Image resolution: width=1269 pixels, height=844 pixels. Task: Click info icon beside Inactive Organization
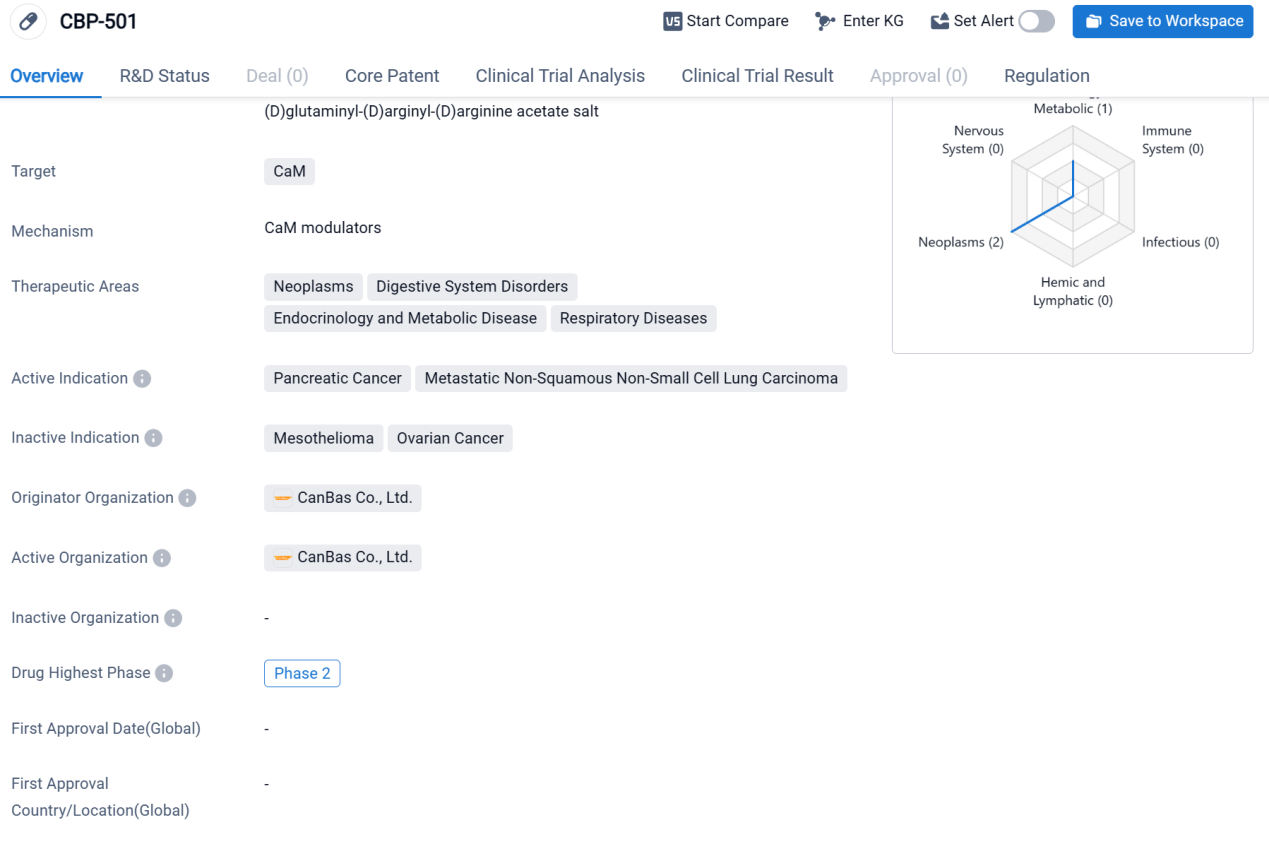pos(173,618)
